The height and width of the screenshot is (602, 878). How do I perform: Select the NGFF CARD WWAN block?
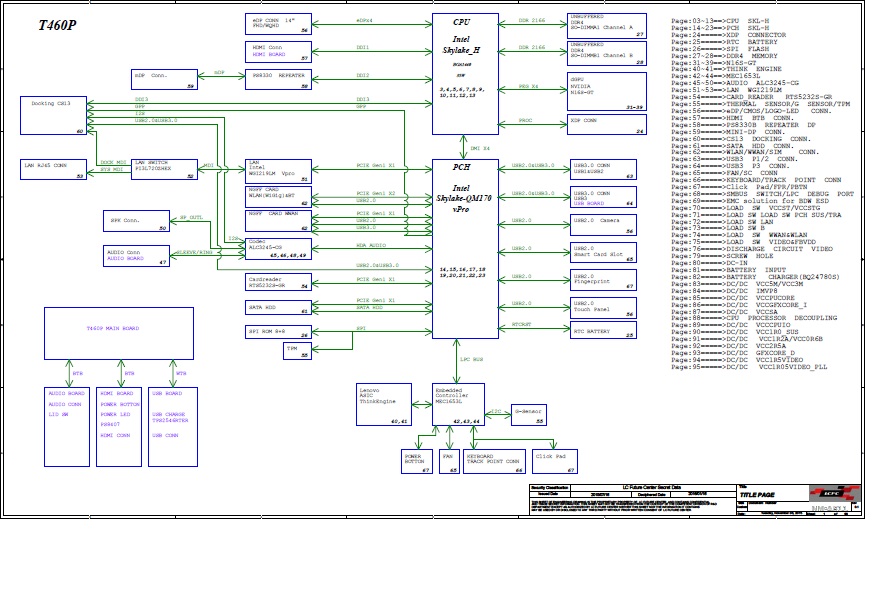click(x=278, y=221)
